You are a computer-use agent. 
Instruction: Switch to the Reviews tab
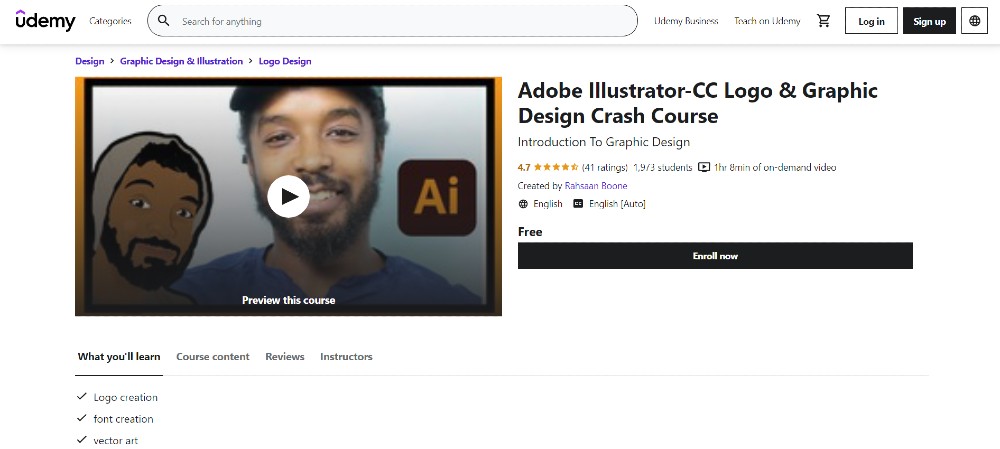pyautogui.click(x=285, y=357)
